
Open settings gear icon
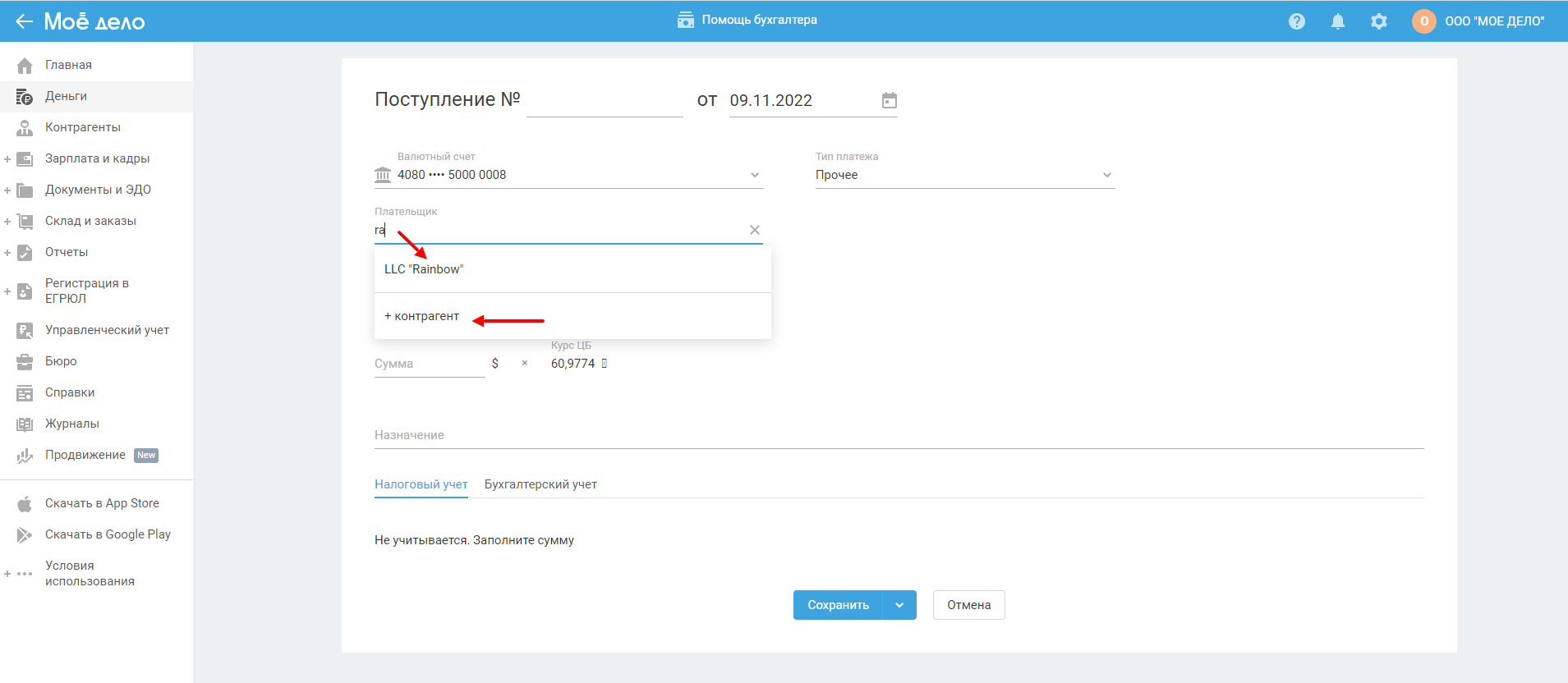[1378, 21]
